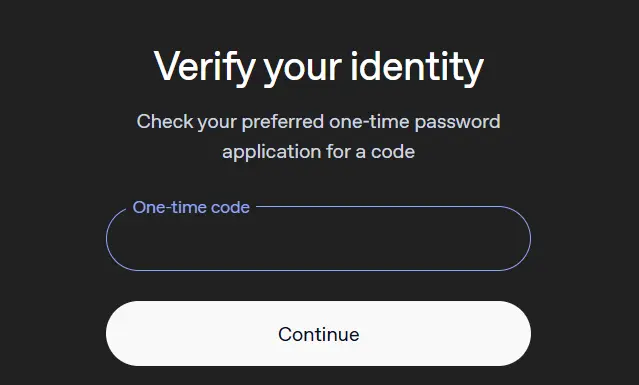Click the word 'password' in the subtitle
This screenshot has height=385, width=639.
coord(458,122)
